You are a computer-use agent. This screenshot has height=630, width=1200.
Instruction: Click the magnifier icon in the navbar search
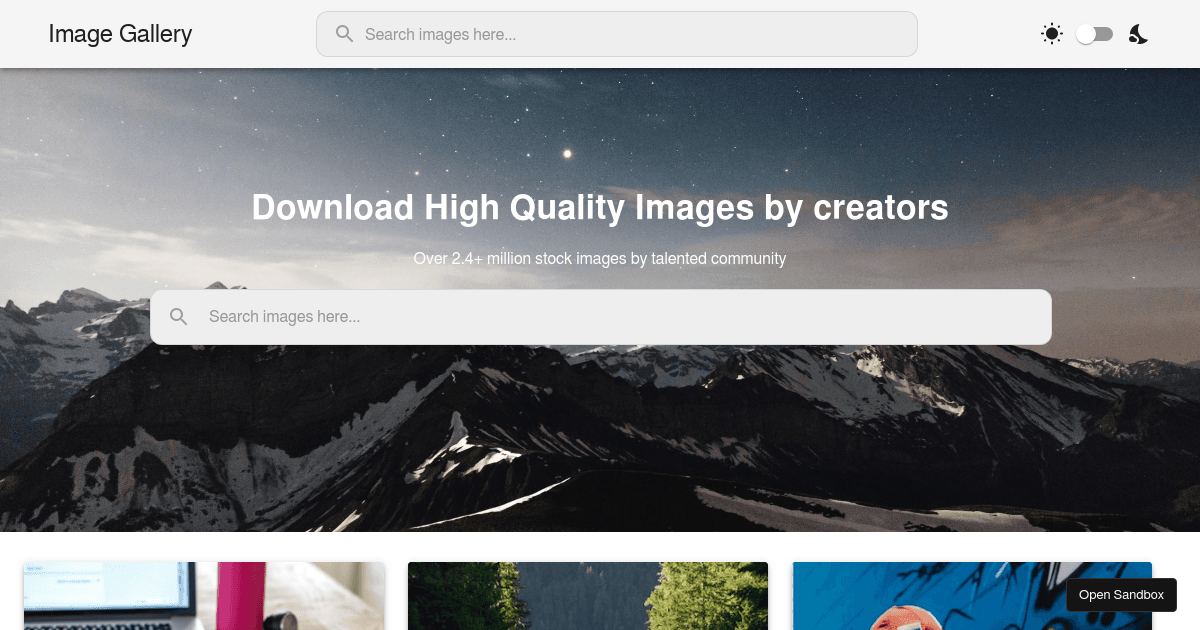click(344, 33)
